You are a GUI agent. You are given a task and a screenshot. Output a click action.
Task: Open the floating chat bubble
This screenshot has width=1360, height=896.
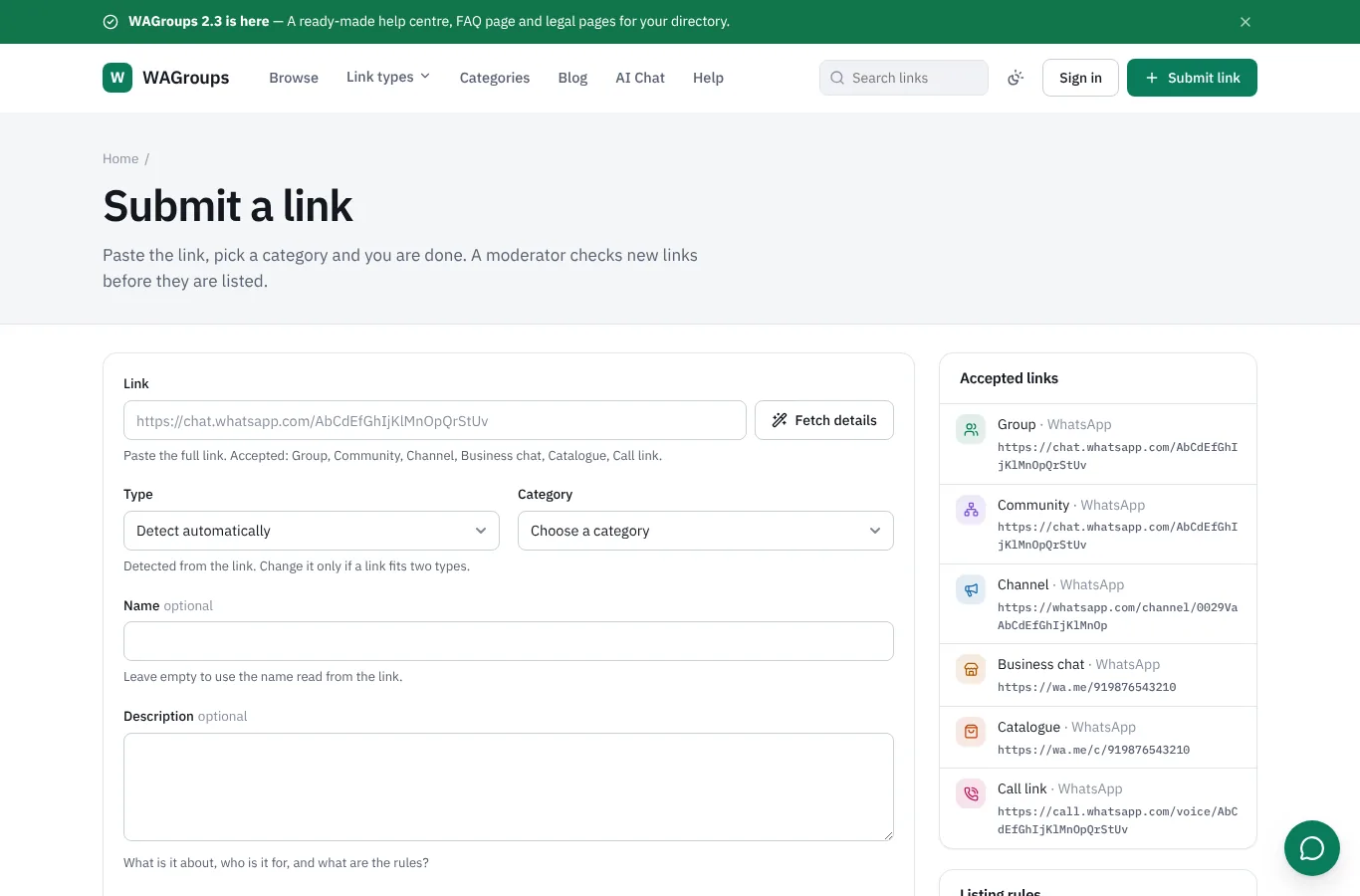[1312, 848]
